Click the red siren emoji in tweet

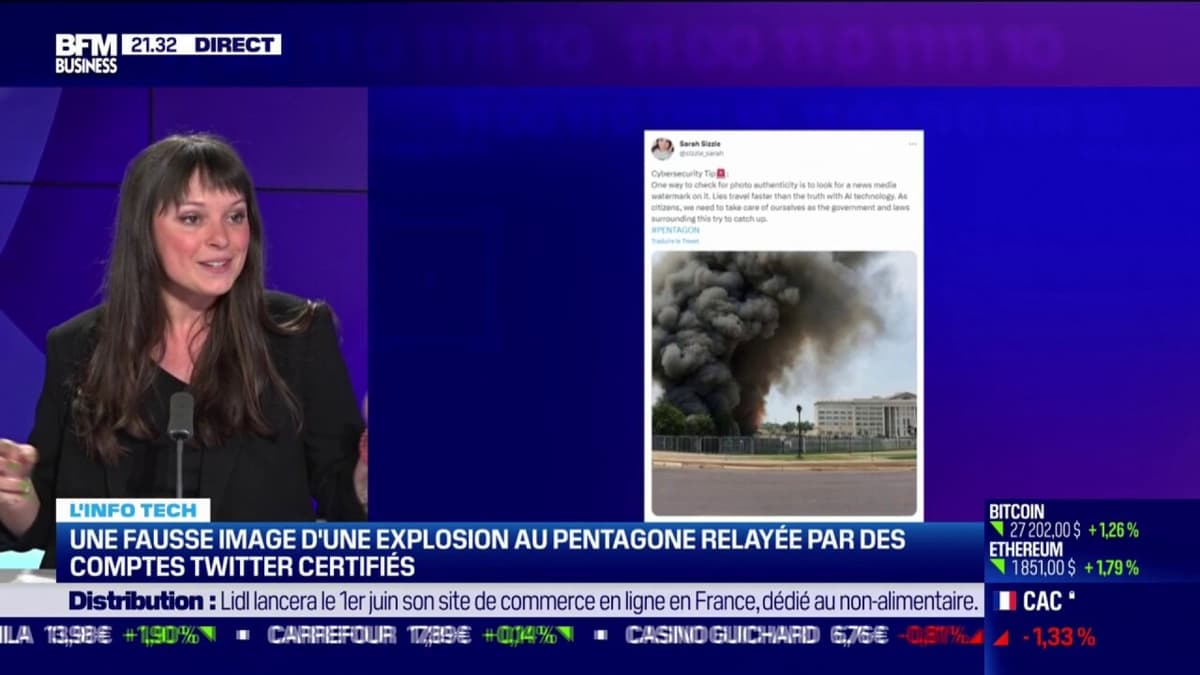pyautogui.click(x=722, y=174)
